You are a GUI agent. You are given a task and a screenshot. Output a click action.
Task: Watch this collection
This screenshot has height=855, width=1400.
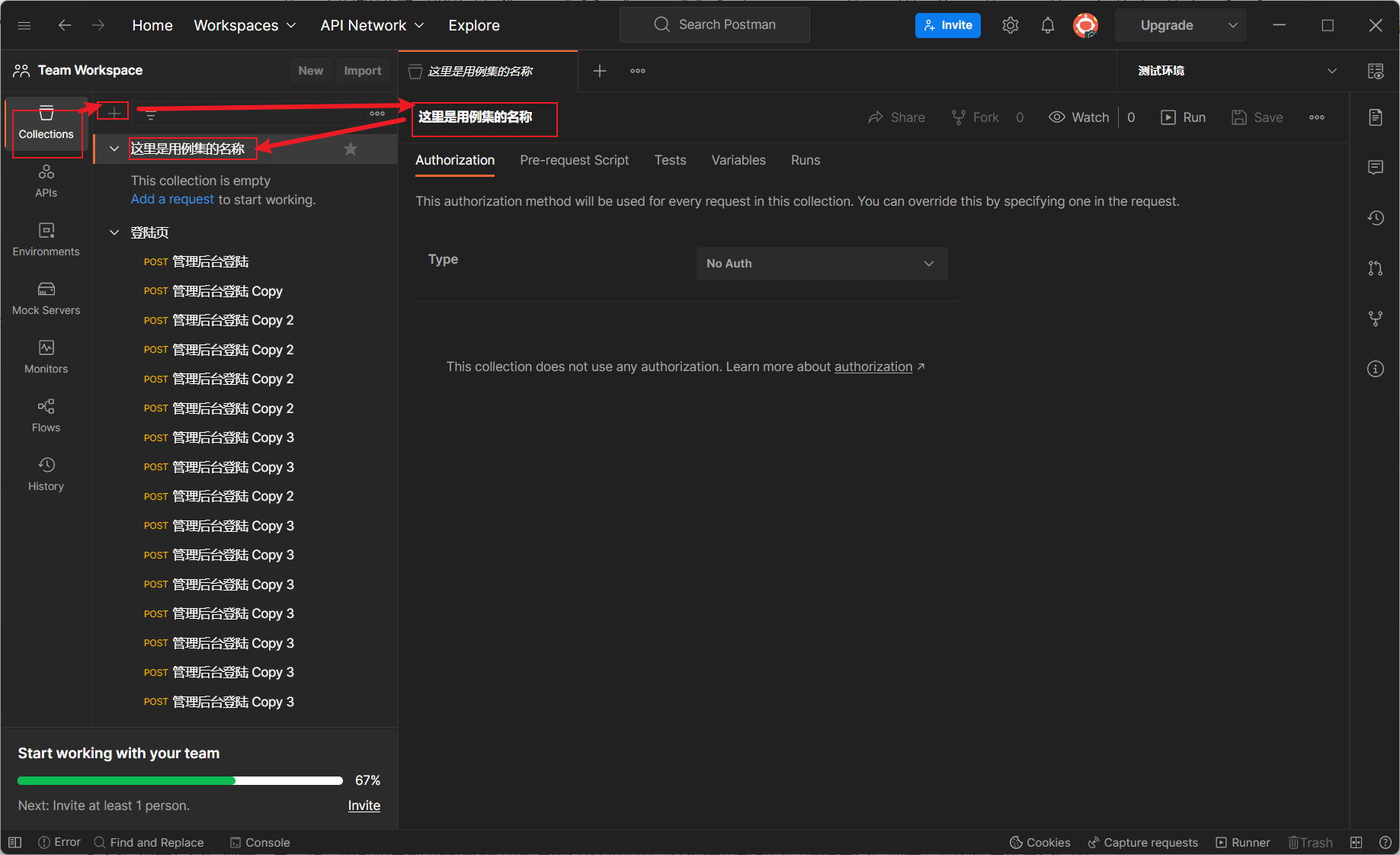(1079, 117)
